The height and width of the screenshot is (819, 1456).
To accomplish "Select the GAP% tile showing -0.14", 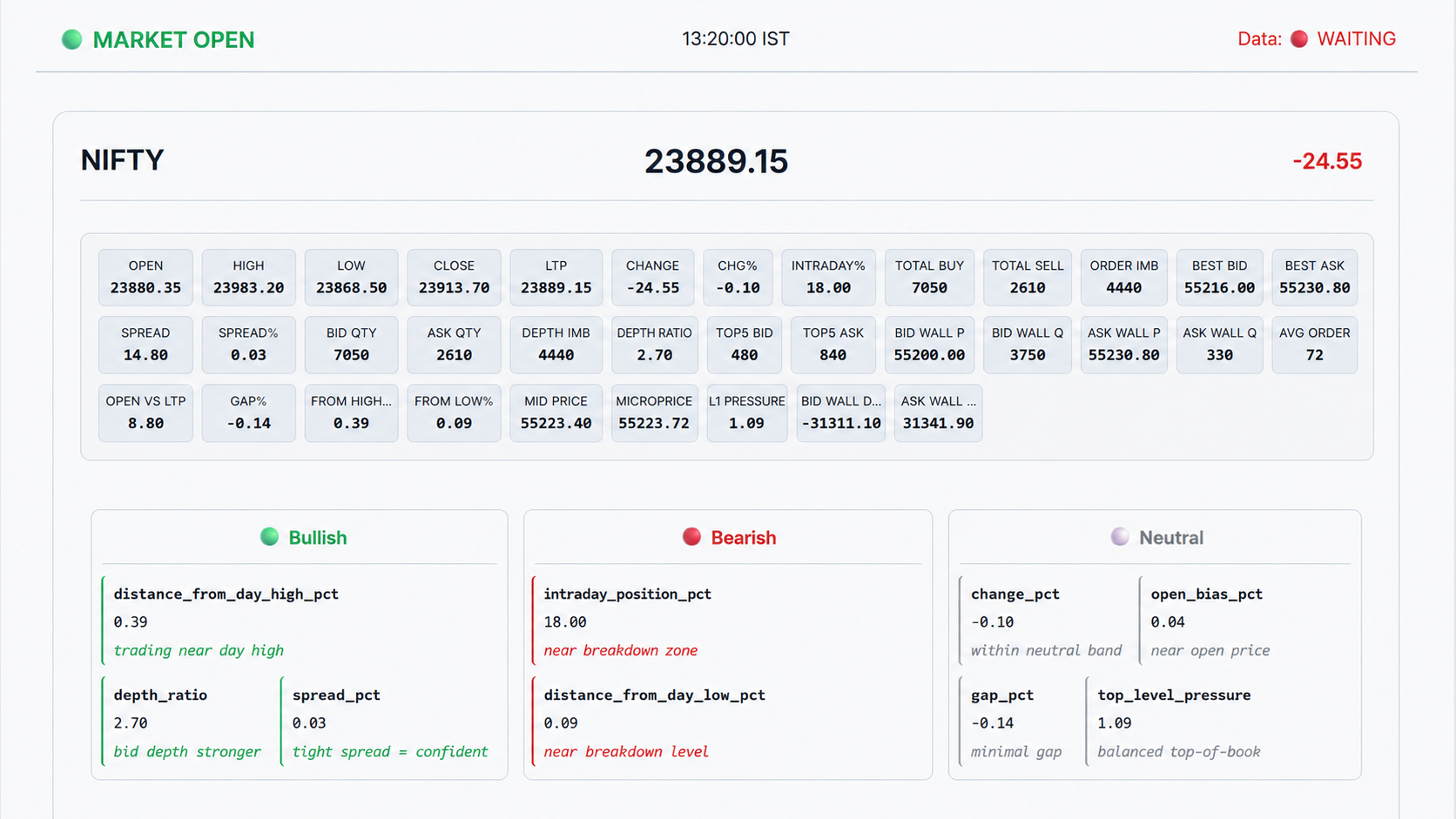I will pos(248,413).
